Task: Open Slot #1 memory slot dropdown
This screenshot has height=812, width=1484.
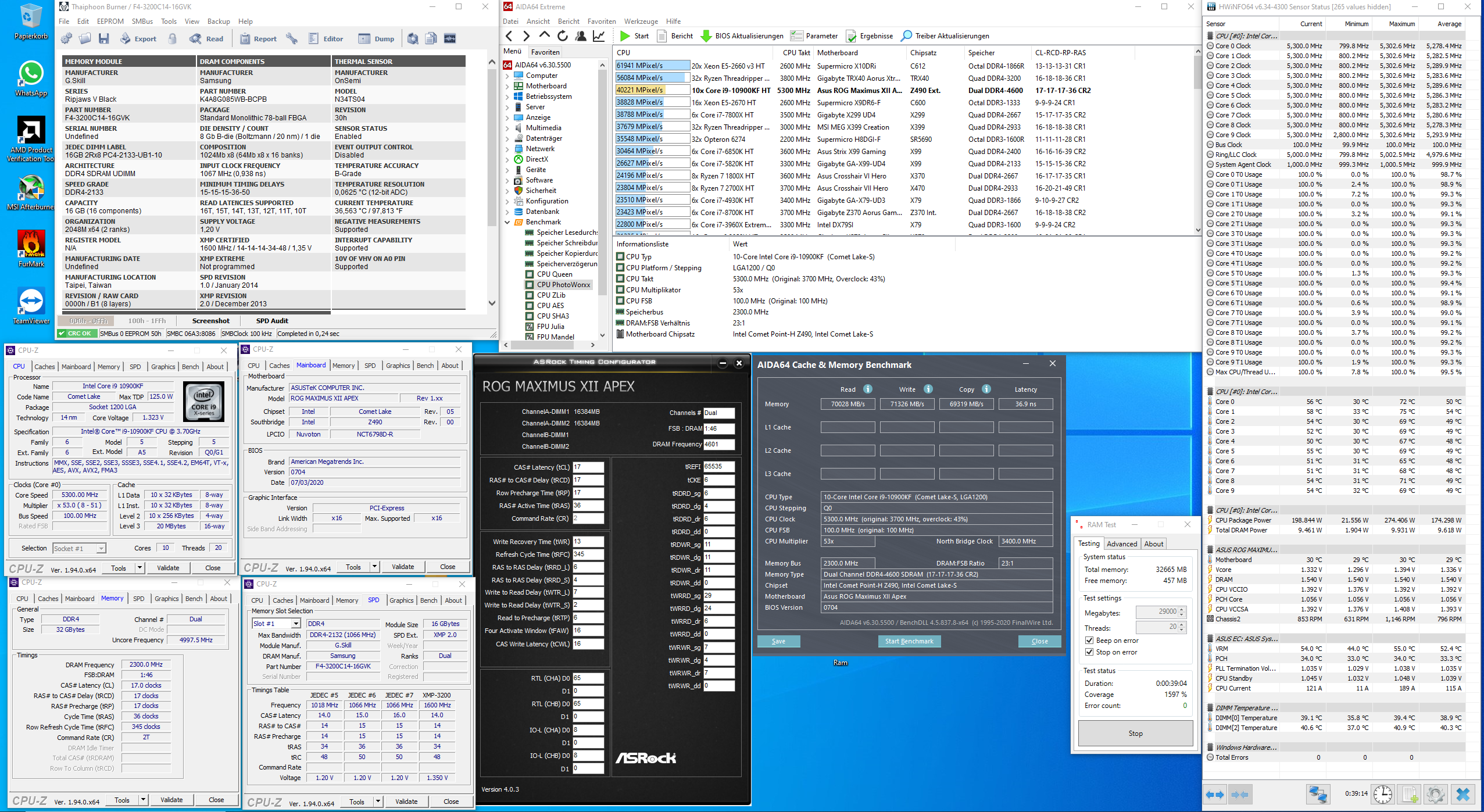Action: point(295,624)
